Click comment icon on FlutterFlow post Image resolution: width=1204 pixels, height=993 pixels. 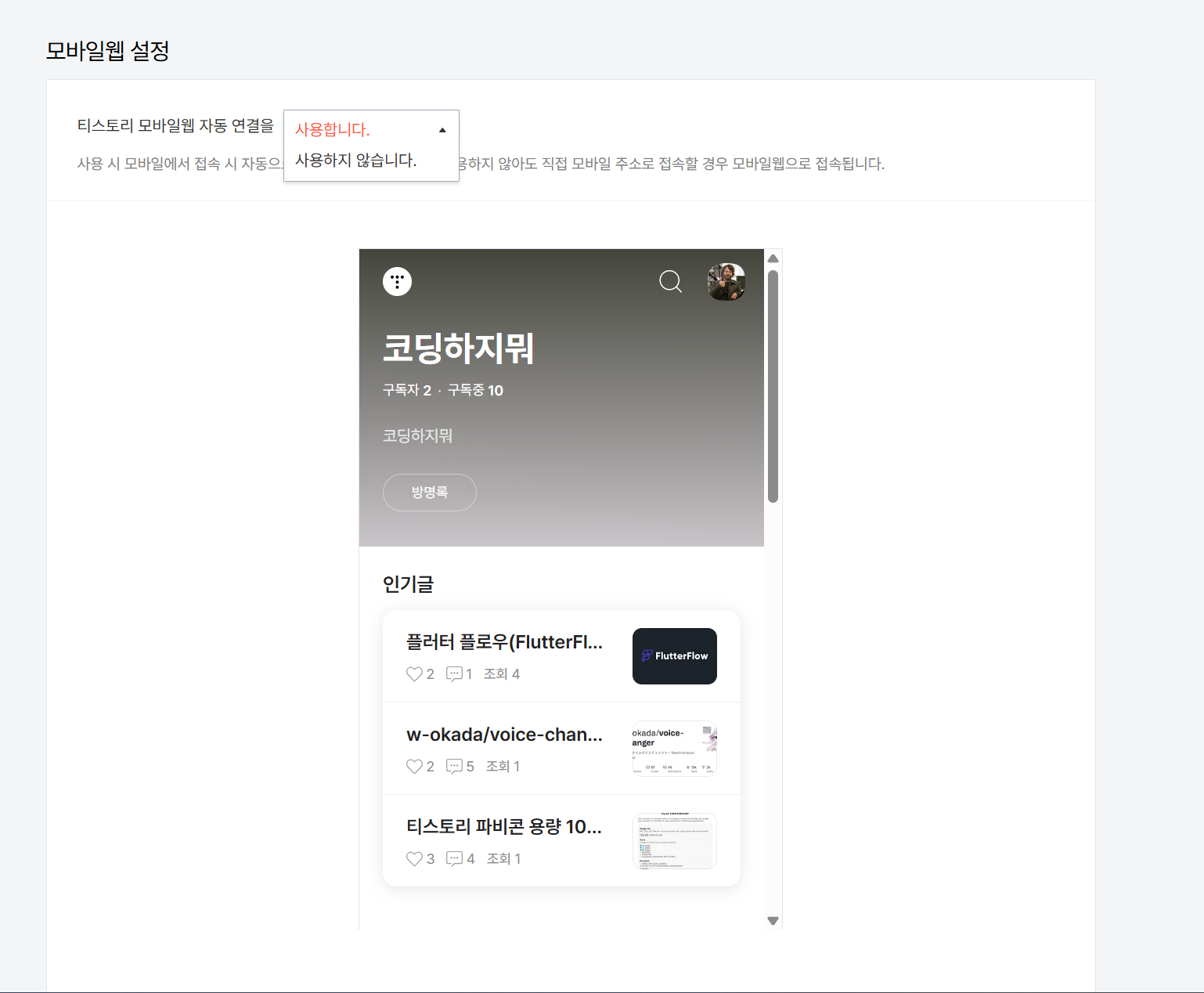click(x=454, y=674)
